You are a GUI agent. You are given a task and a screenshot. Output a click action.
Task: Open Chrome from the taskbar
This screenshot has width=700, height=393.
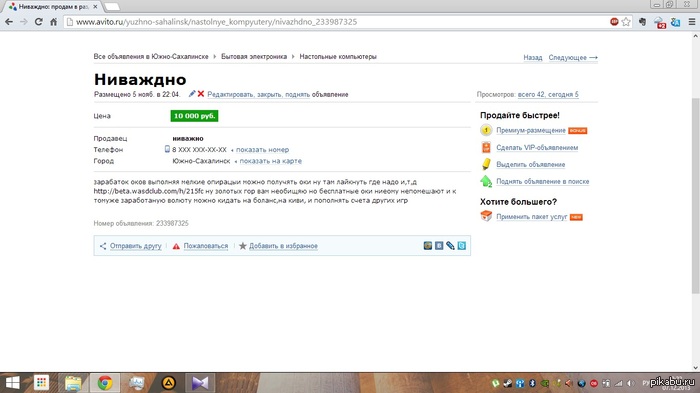[105, 383]
